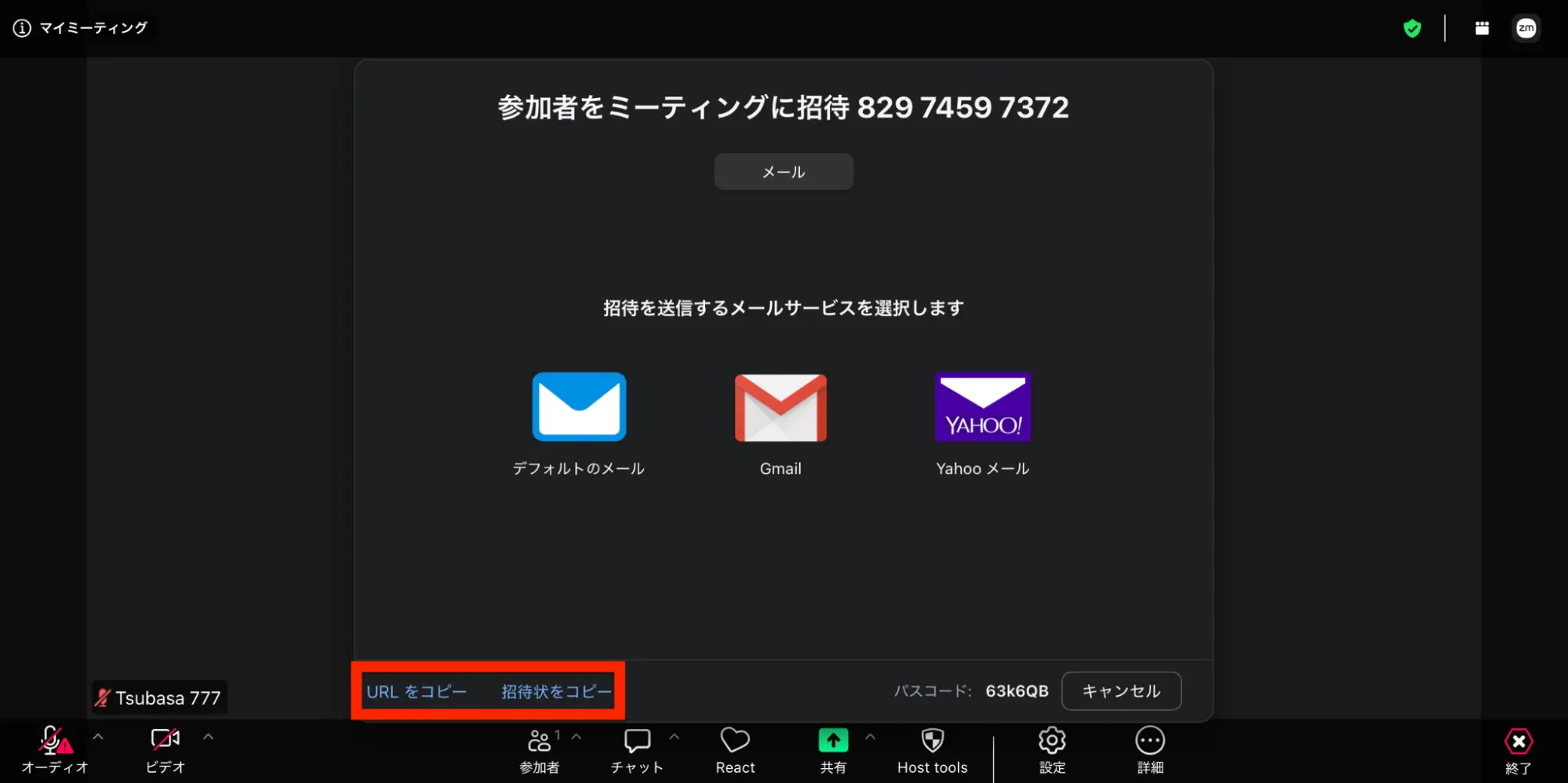
Task: Open the チャット panel
Action: click(637, 750)
